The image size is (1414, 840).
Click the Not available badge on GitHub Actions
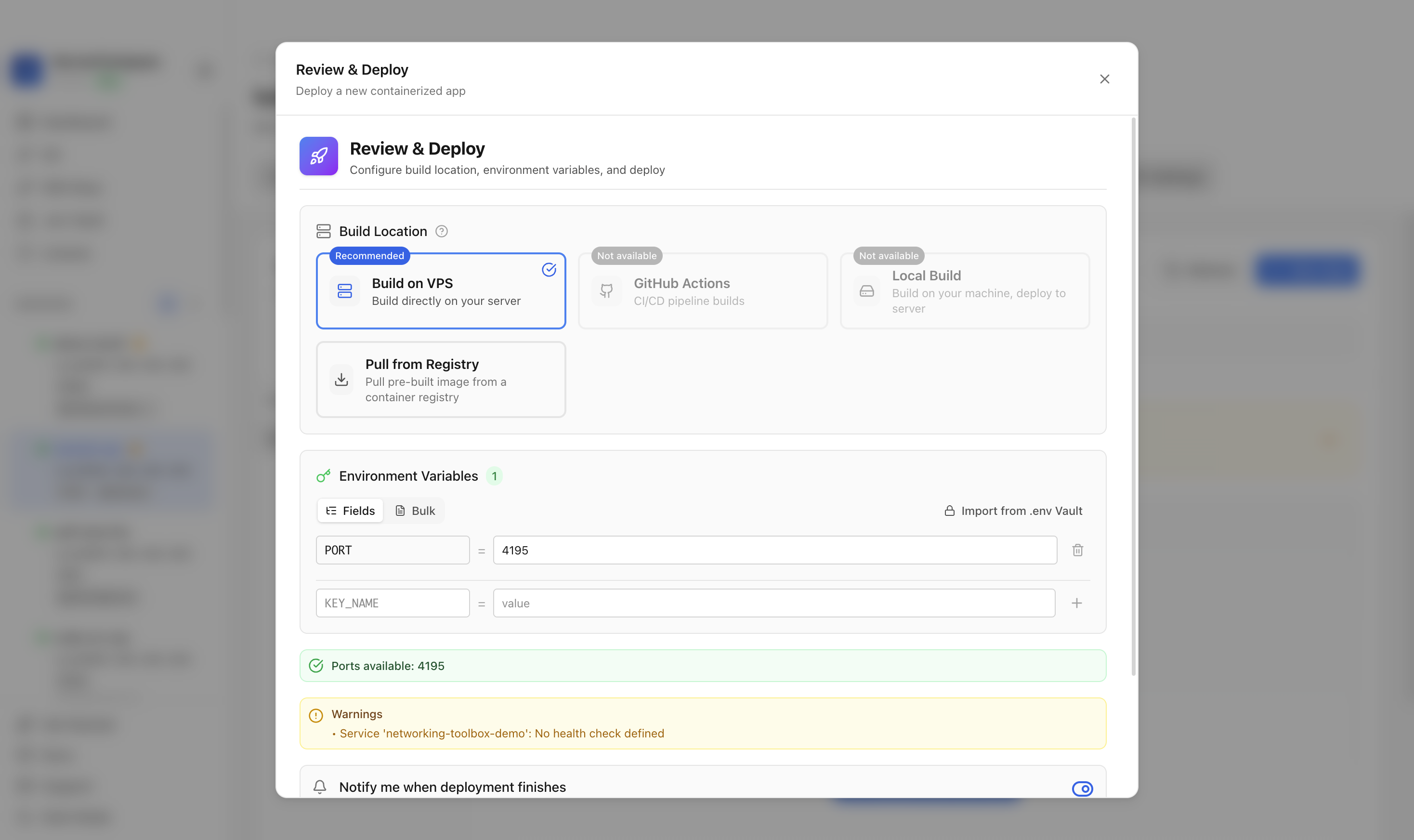tap(627, 256)
